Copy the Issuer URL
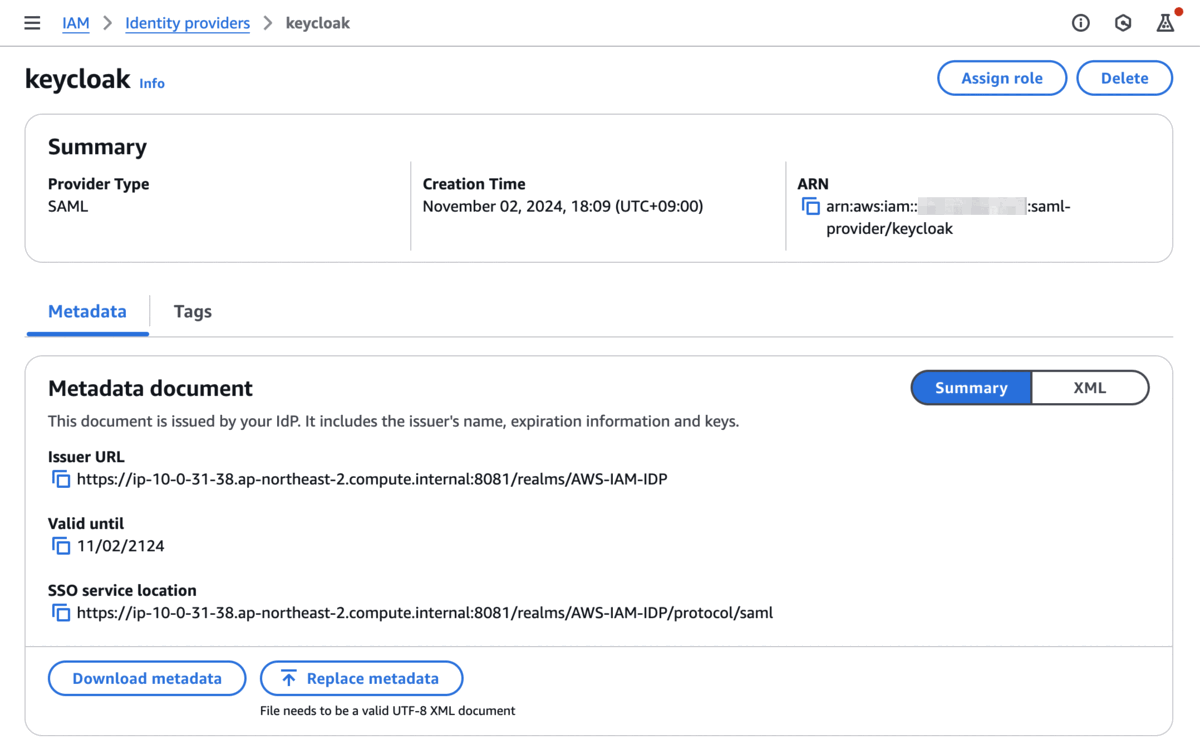 pyautogui.click(x=61, y=479)
